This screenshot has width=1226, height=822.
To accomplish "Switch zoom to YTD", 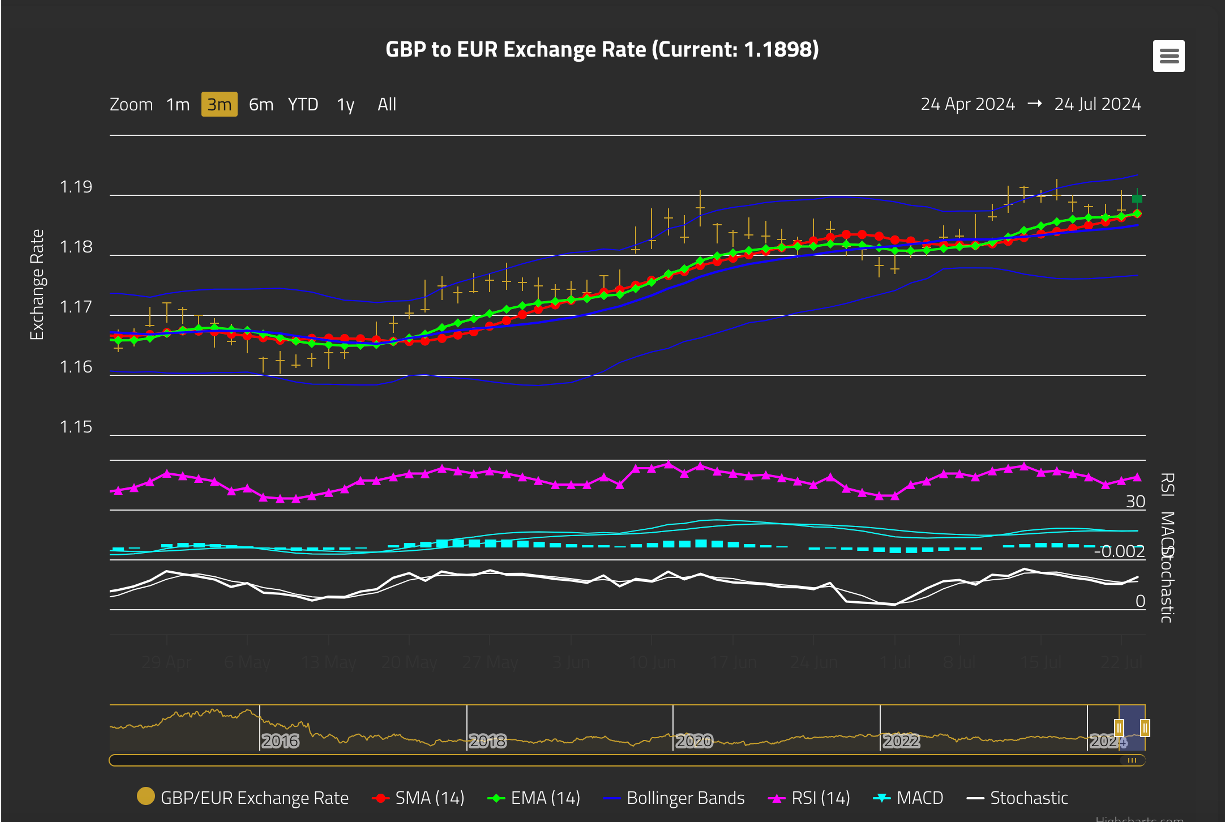I will pos(303,104).
